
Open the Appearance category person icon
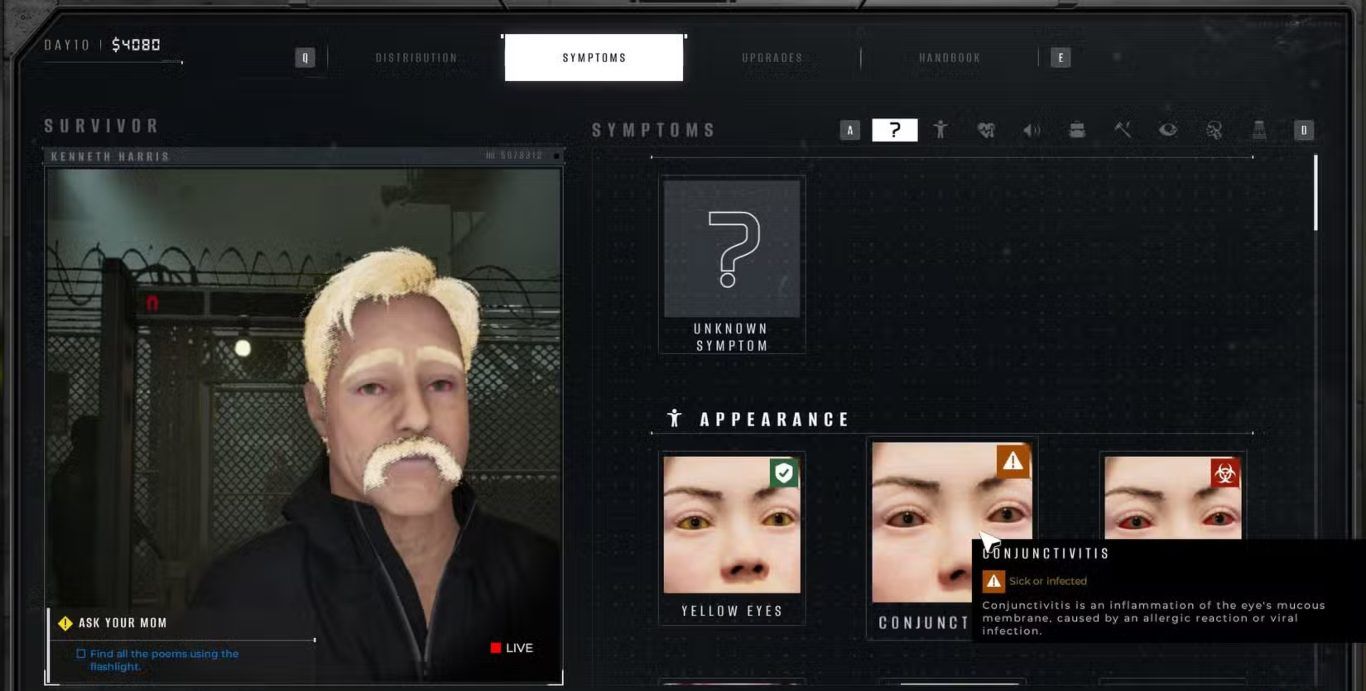(x=940, y=130)
